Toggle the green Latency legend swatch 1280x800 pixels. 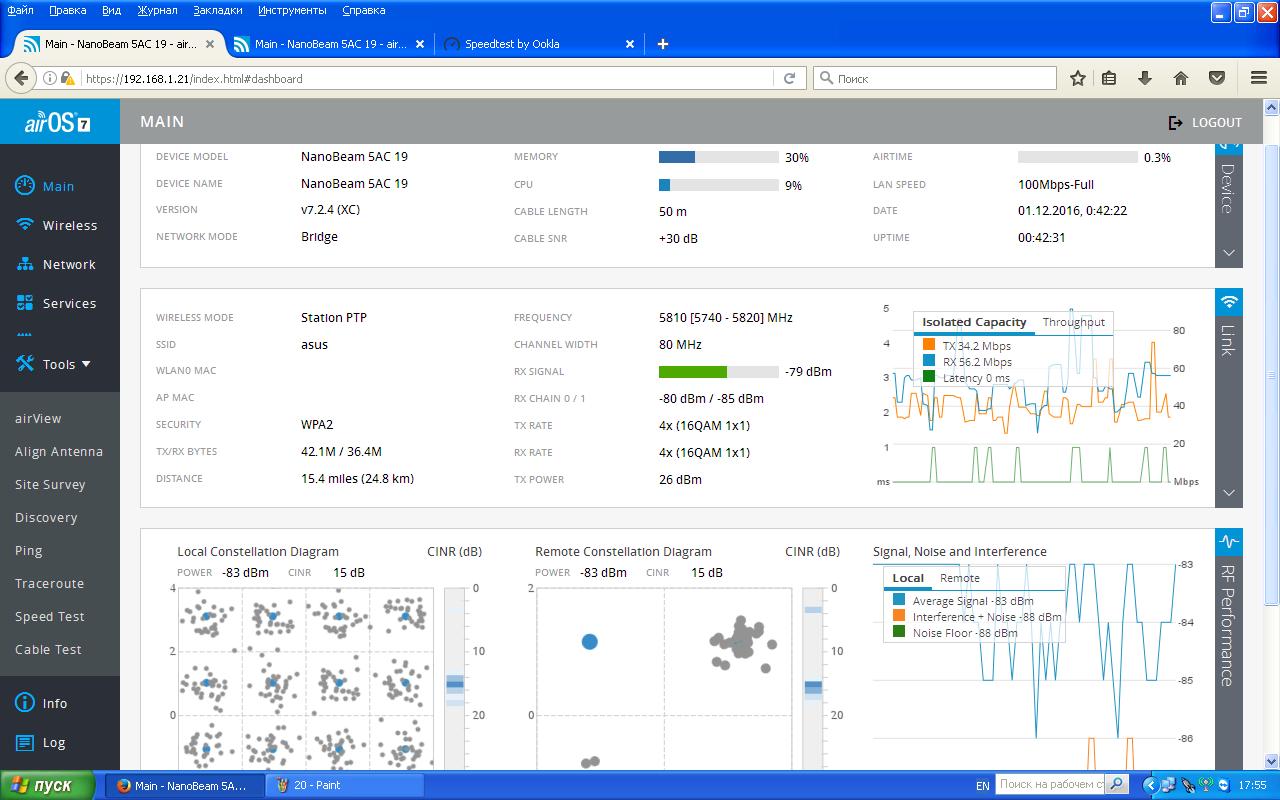tap(929, 377)
